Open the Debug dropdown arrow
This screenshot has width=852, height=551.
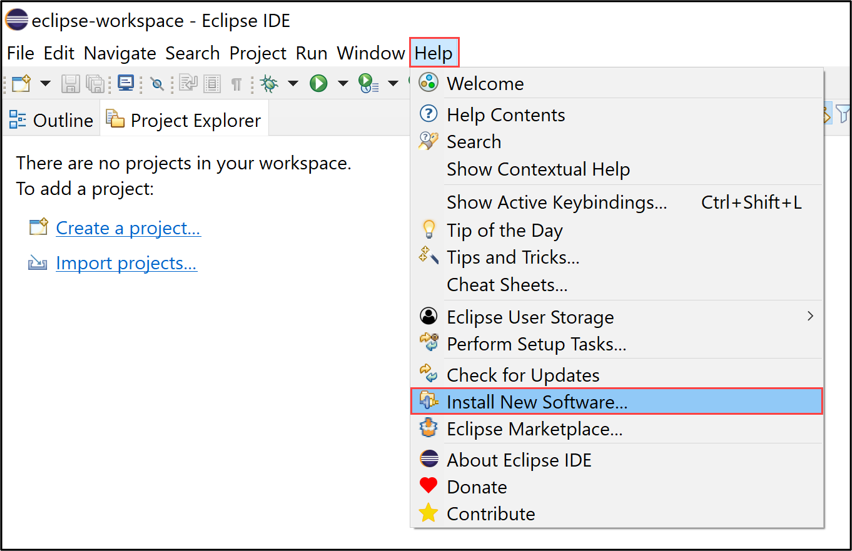click(293, 84)
